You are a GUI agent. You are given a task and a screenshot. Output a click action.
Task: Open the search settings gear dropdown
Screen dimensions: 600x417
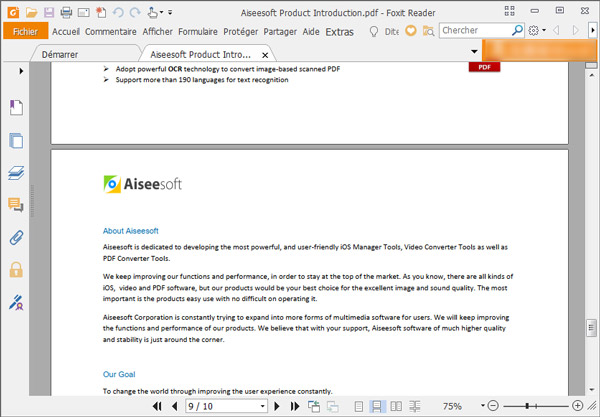537,31
